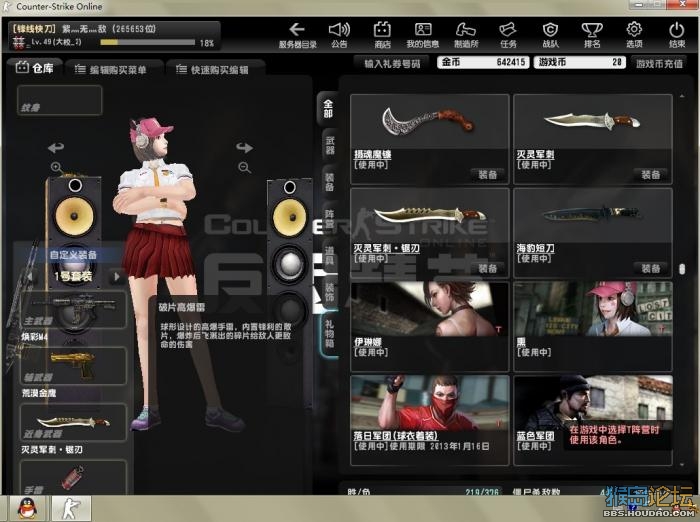The width and height of the screenshot is (700, 522).
Task: Zoom in on the character model
Action: coord(56,167)
